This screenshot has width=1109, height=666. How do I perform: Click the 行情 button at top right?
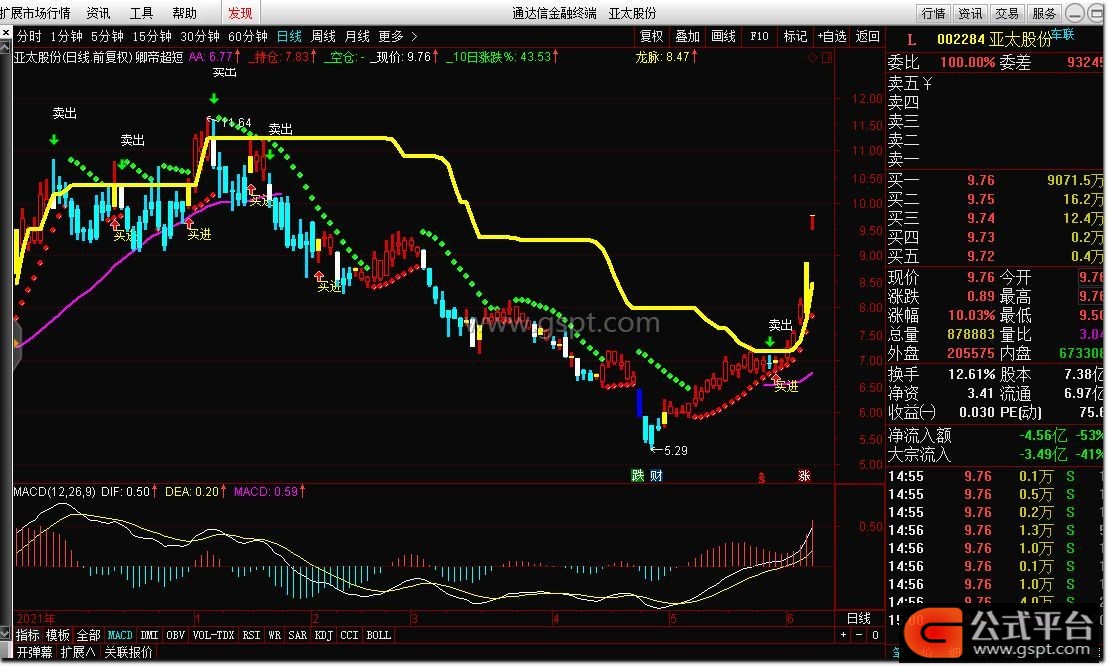(934, 13)
